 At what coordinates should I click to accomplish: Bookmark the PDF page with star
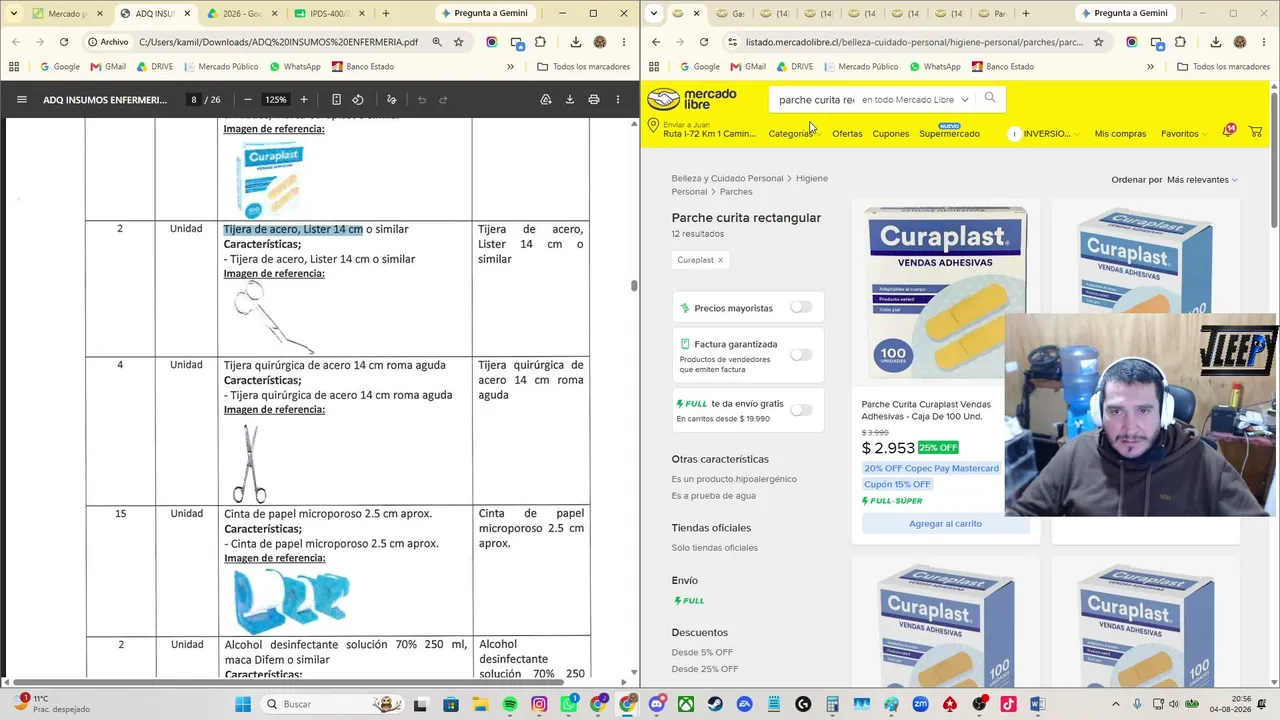(459, 42)
